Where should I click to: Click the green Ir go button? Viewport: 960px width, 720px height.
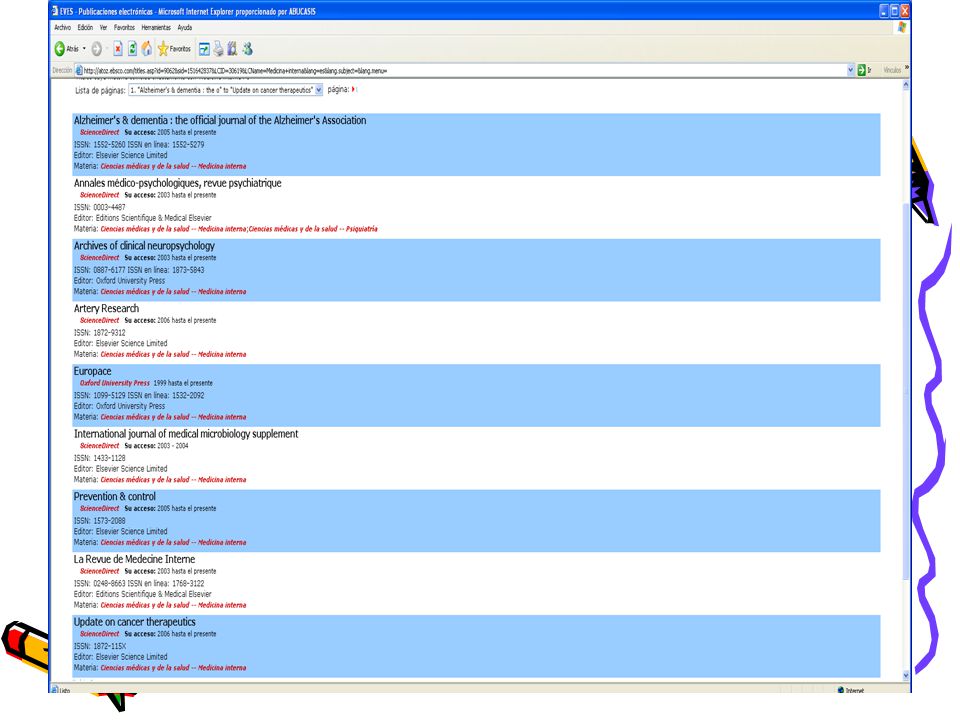click(x=864, y=70)
